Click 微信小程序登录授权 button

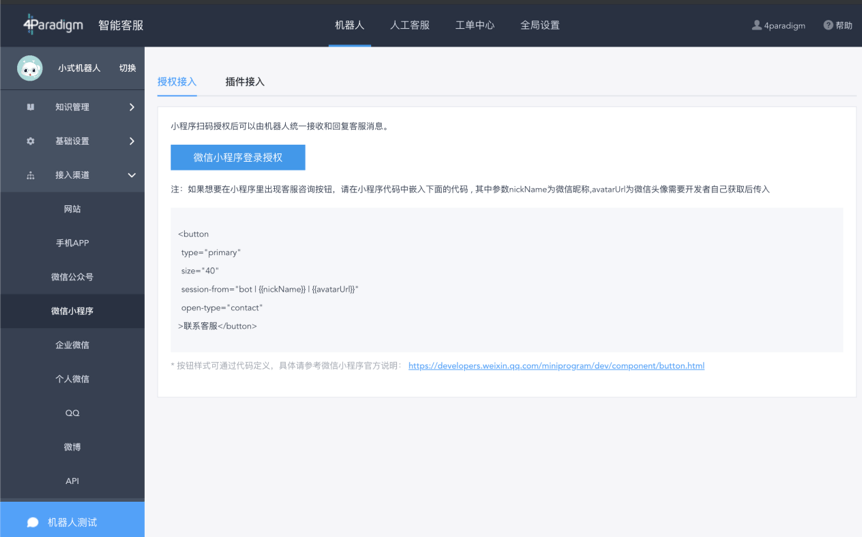point(238,158)
